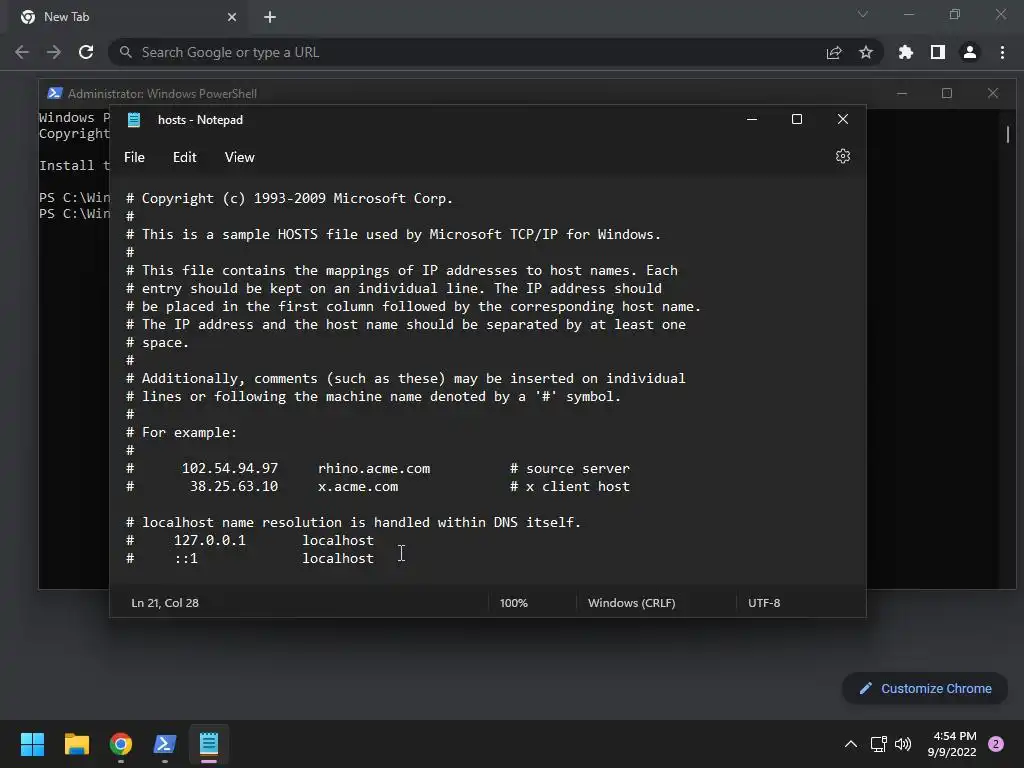Click the PowerShell icon in its title bar
Viewport: 1024px width, 768px height.
click(55, 93)
